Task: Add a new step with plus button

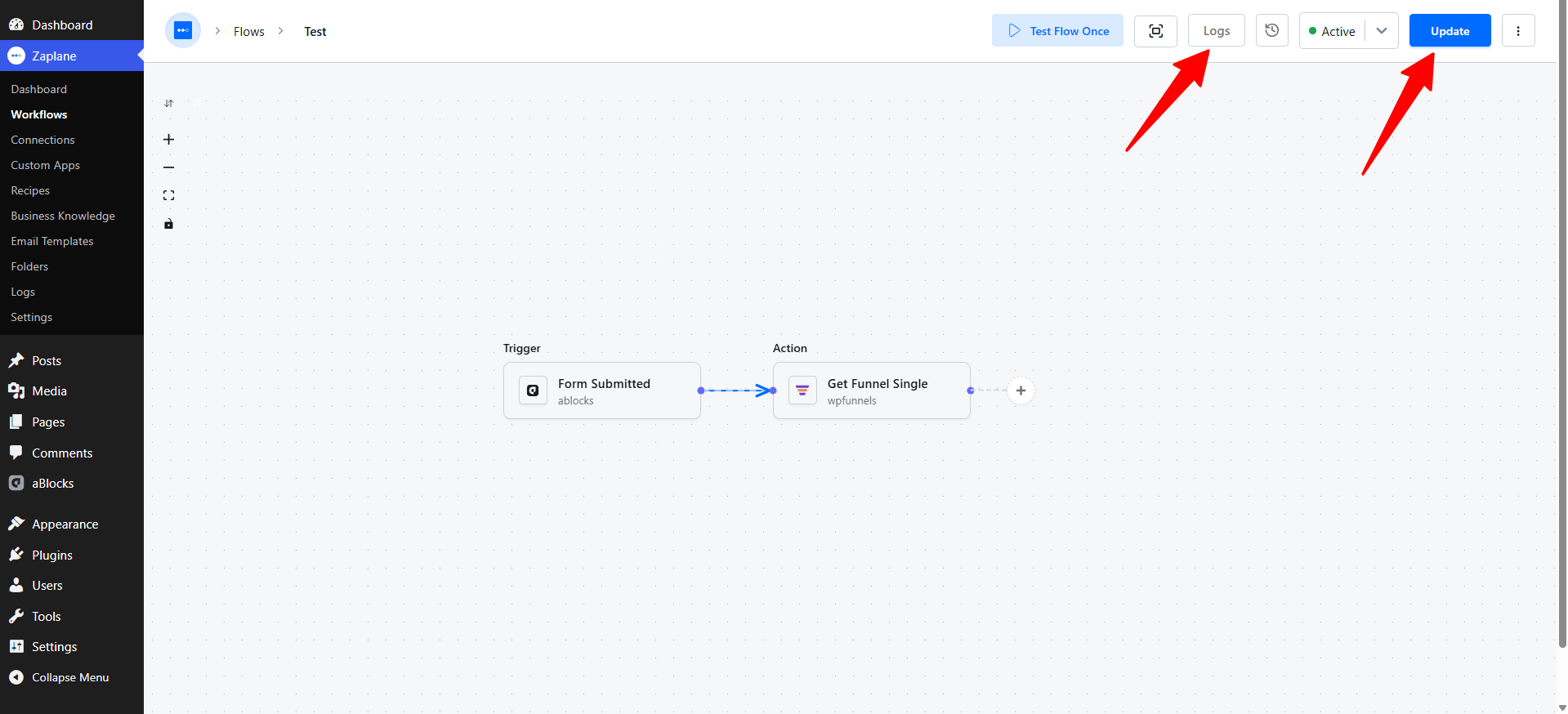Action: [1021, 390]
